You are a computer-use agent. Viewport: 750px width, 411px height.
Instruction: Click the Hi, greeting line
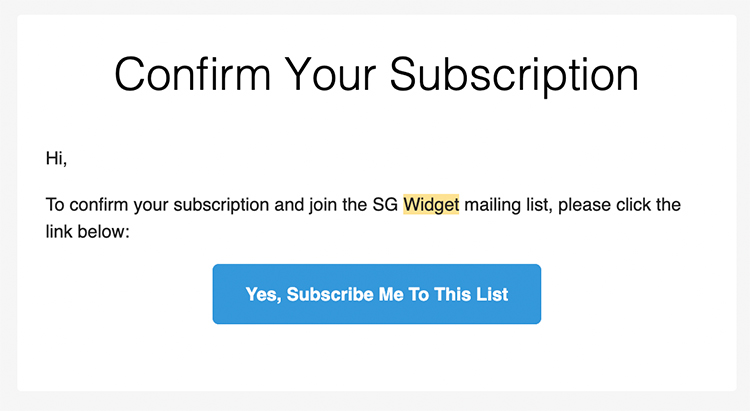pyautogui.click(x=56, y=158)
